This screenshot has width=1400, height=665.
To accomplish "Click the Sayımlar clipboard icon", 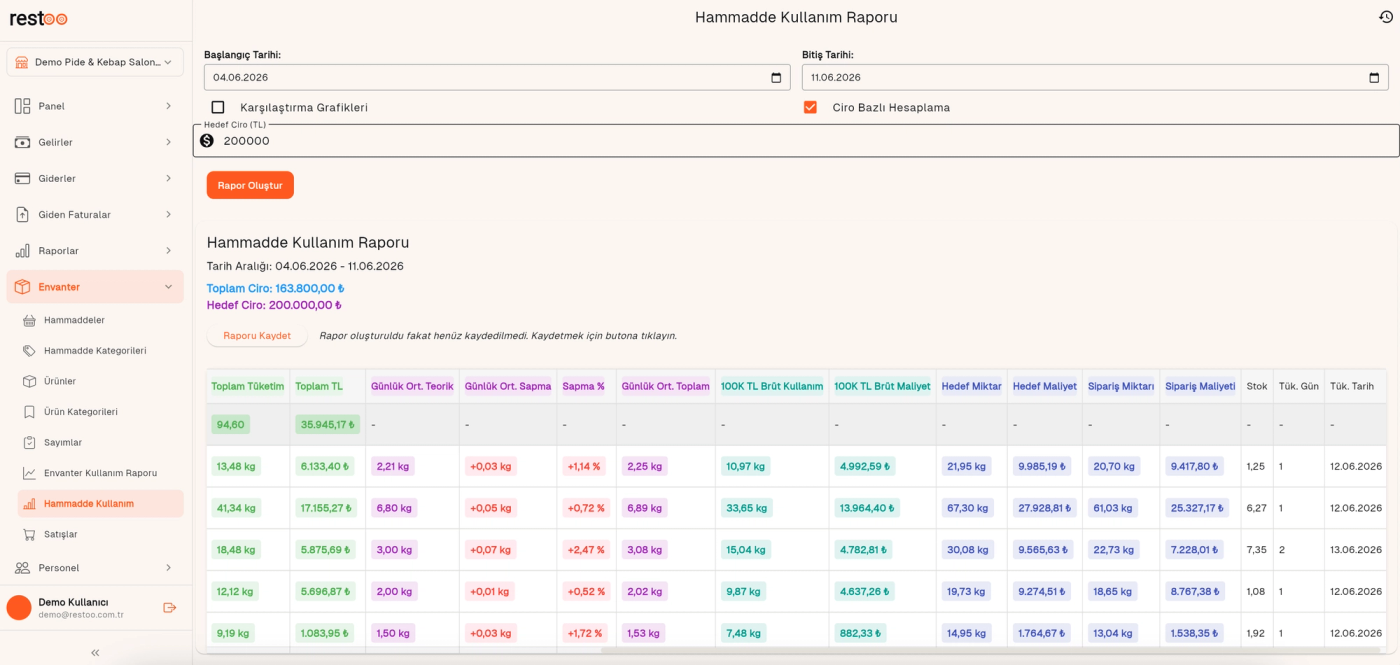I will click(x=29, y=442).
